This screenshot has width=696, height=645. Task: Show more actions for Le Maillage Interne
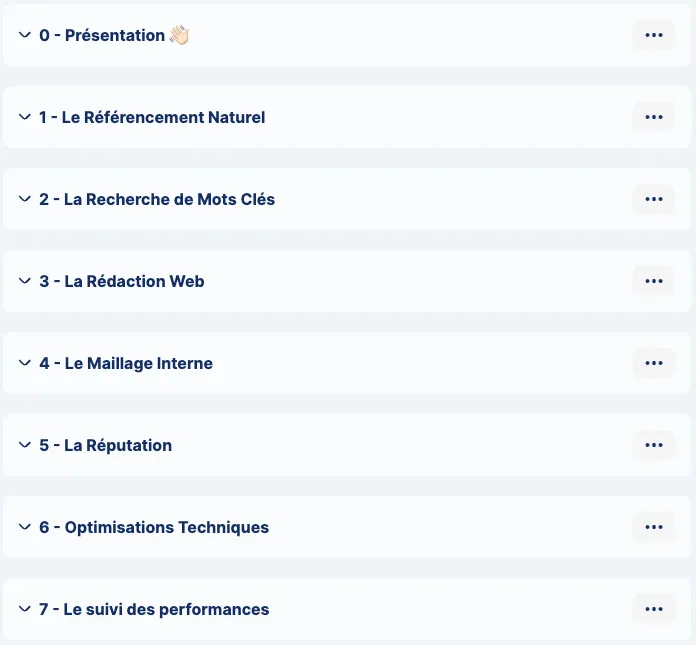(653, 363)
